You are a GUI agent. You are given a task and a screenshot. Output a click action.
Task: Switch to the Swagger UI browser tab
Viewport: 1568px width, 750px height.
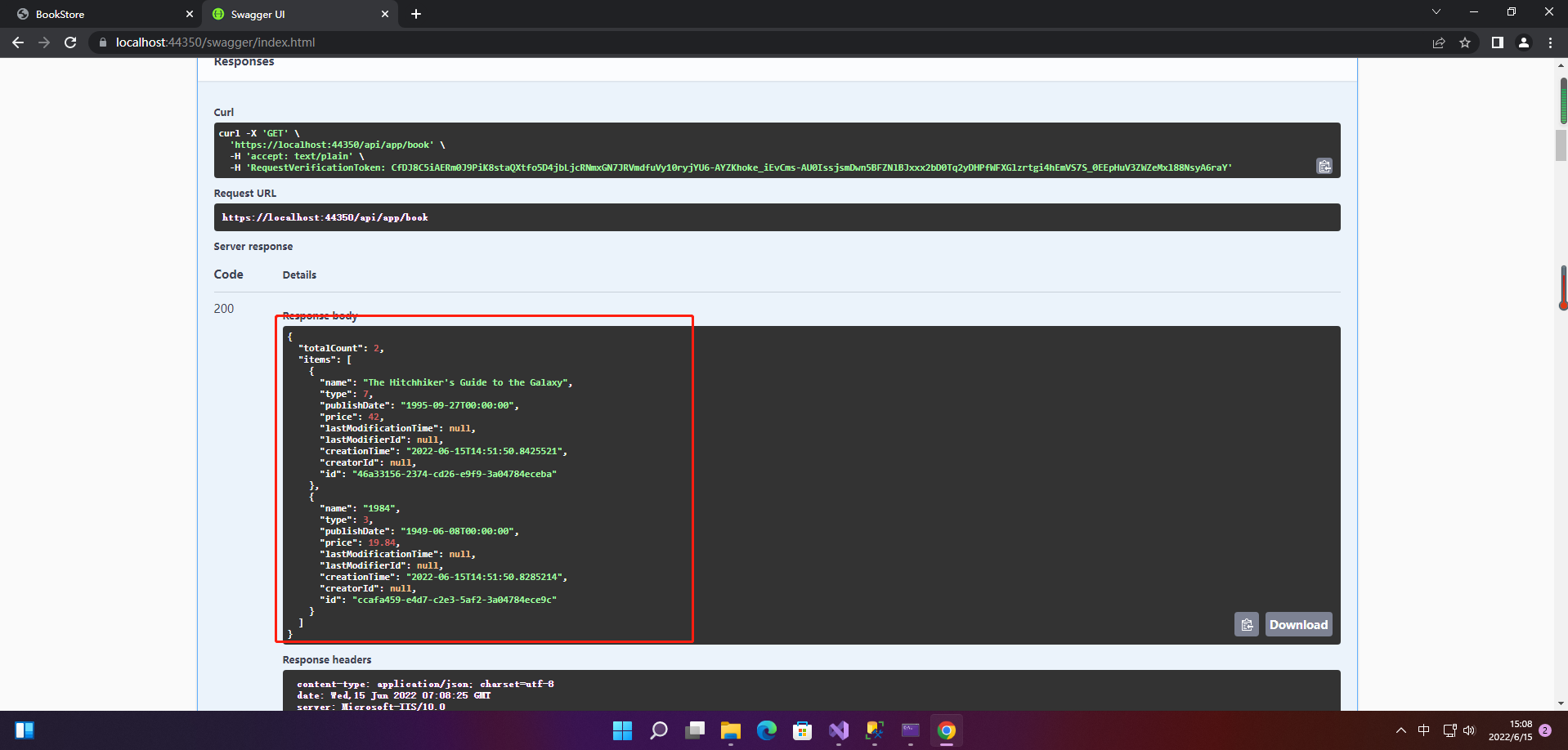pyautogui.click(x=298, y=14)
